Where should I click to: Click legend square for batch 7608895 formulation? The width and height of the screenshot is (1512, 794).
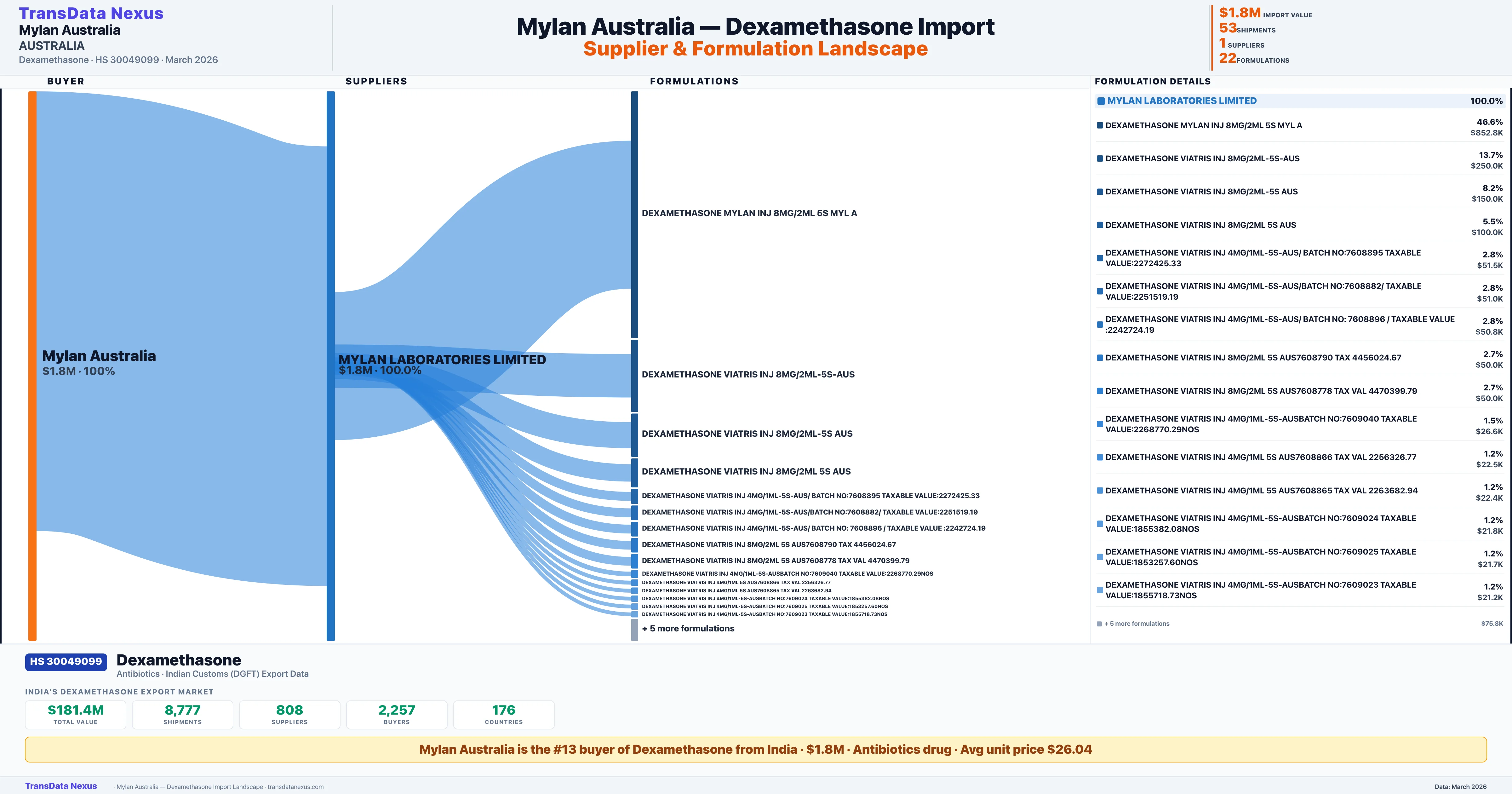1099,258
